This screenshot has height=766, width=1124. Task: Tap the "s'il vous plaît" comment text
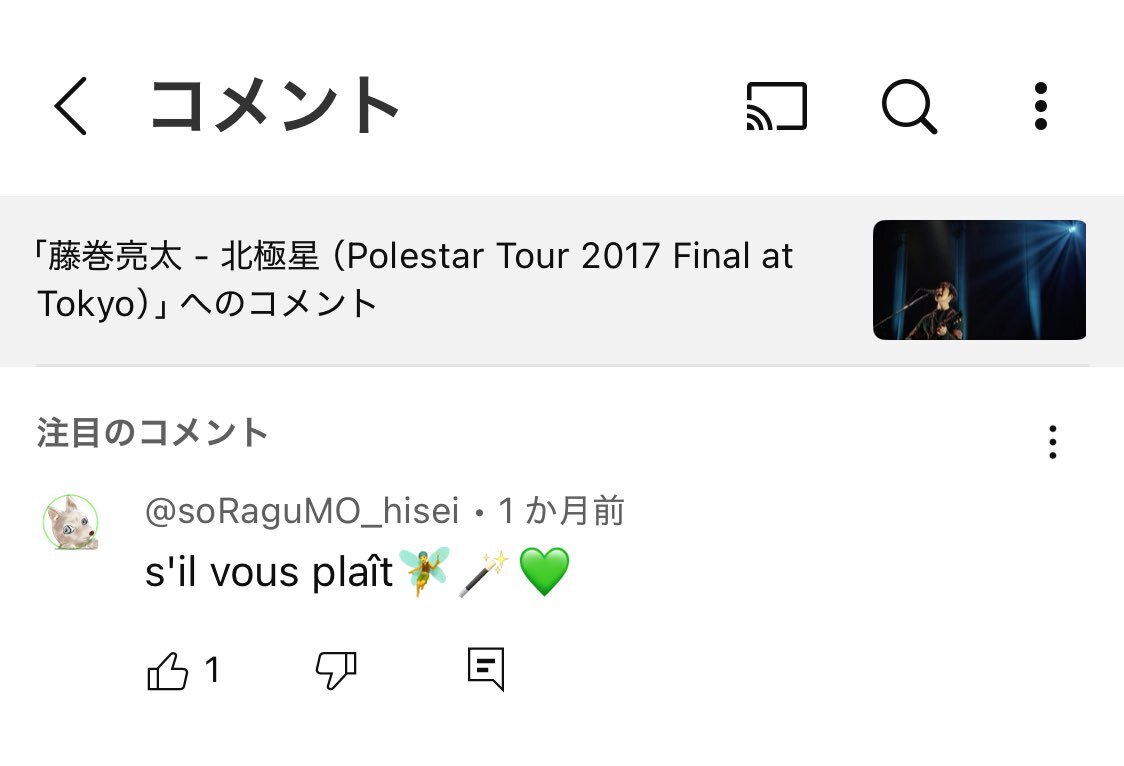pos(269,572)
